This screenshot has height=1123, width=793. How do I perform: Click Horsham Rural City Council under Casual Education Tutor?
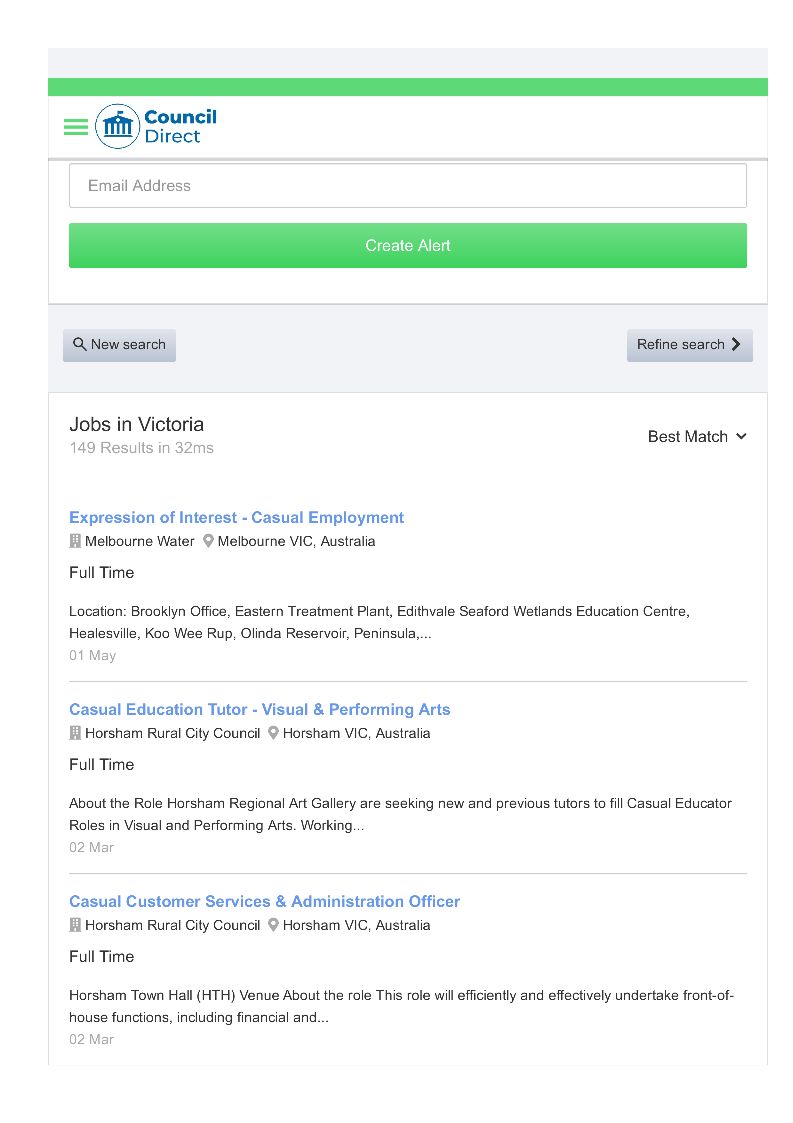click(172, 733)
